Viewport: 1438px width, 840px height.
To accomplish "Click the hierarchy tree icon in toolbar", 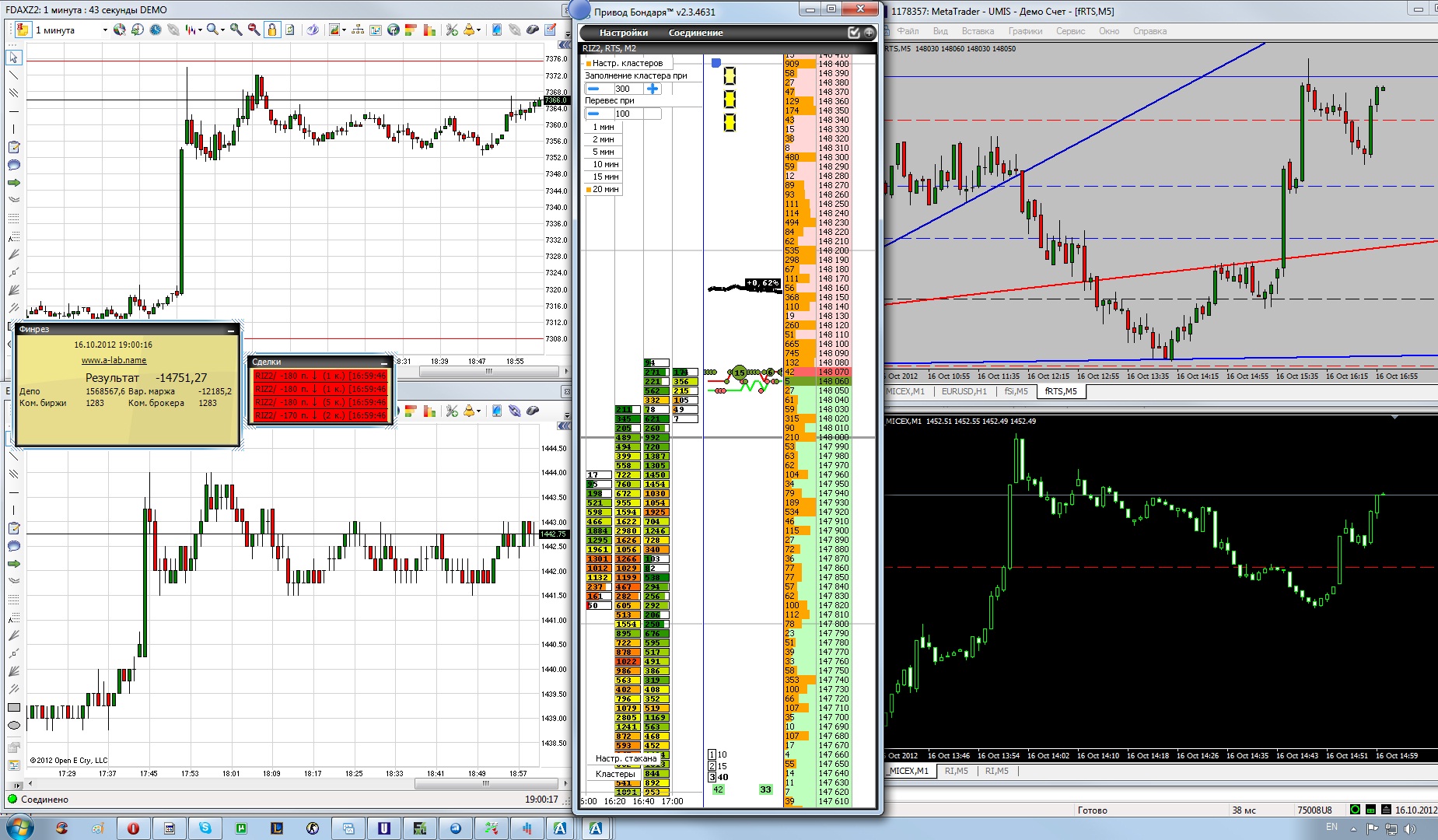I will point(358,30).
